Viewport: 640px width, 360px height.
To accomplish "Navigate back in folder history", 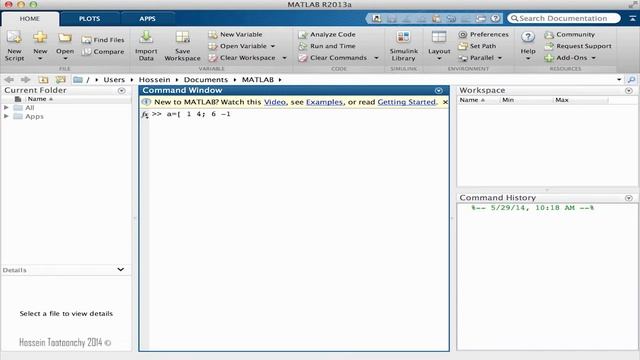I will point(9,80).
